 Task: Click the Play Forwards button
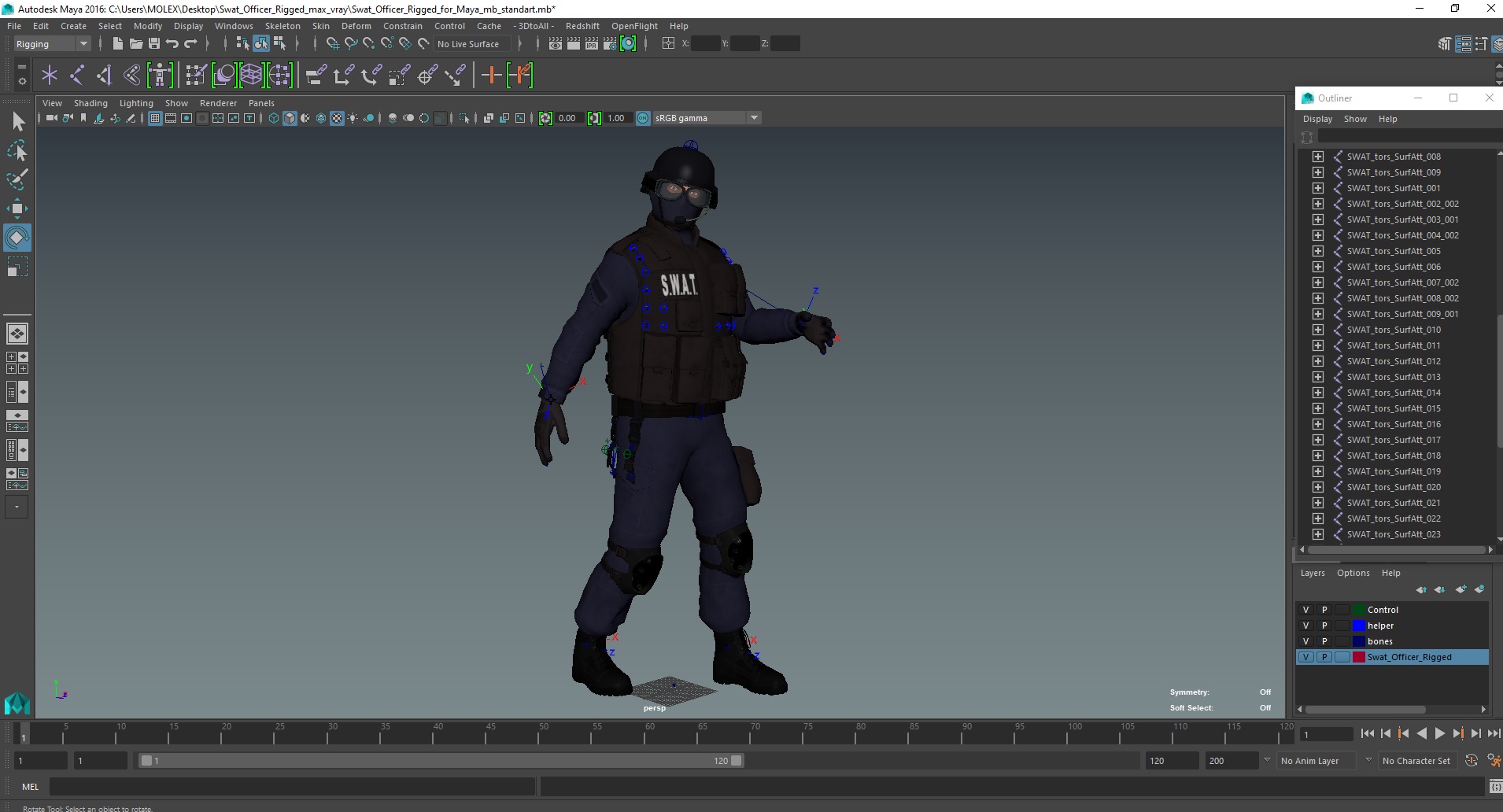[1439, 733]
